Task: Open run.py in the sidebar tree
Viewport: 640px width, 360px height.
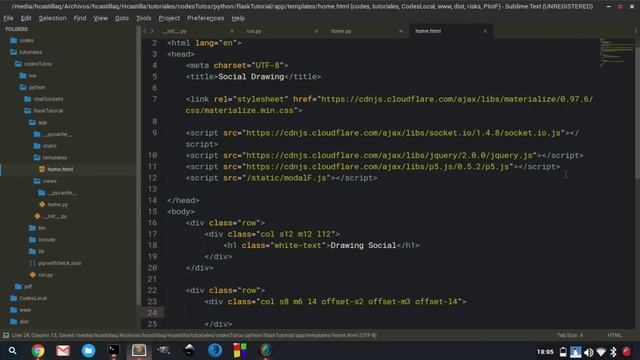Action: tap(42, 275)
